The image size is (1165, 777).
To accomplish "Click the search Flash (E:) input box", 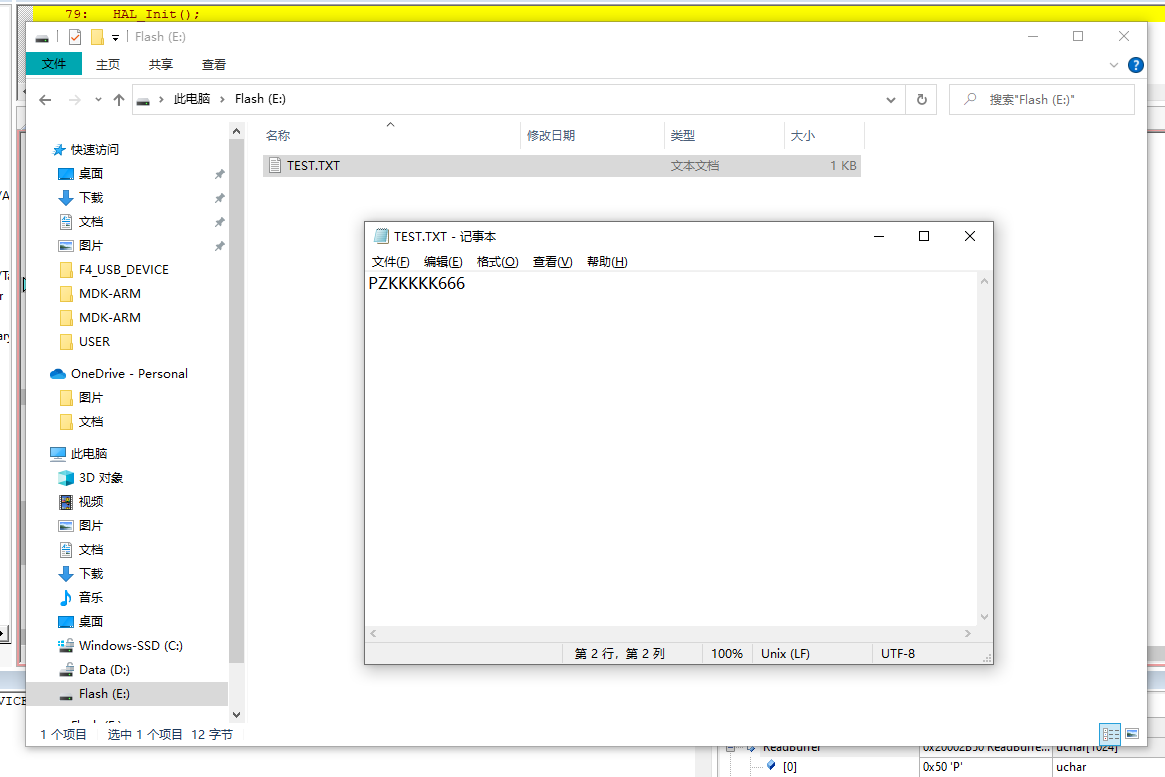I will 1042,100.
